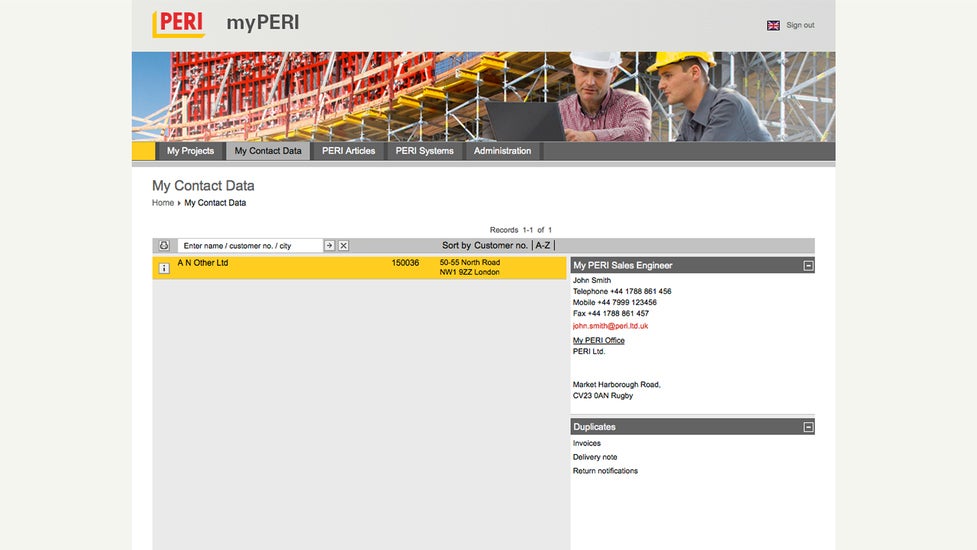
Task: Open Delivery note duplicates
Action: point(594,457)
